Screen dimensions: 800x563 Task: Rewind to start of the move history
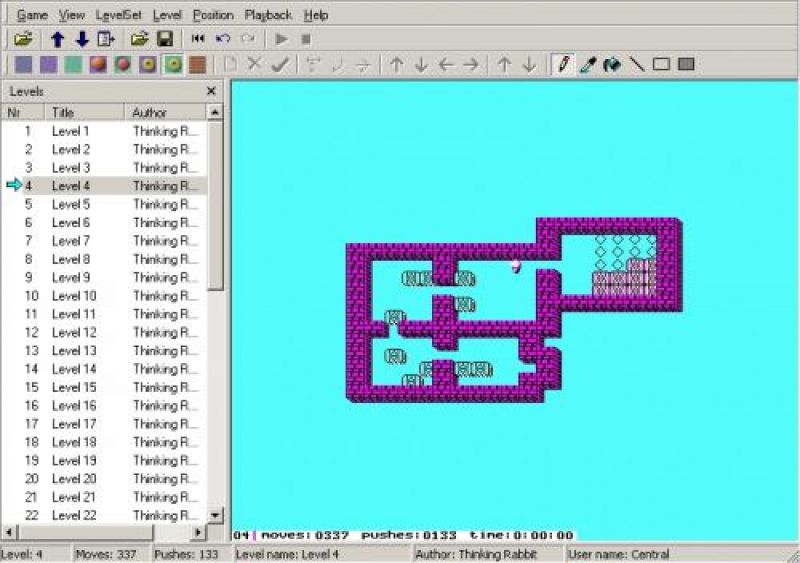tap(198, 39)
